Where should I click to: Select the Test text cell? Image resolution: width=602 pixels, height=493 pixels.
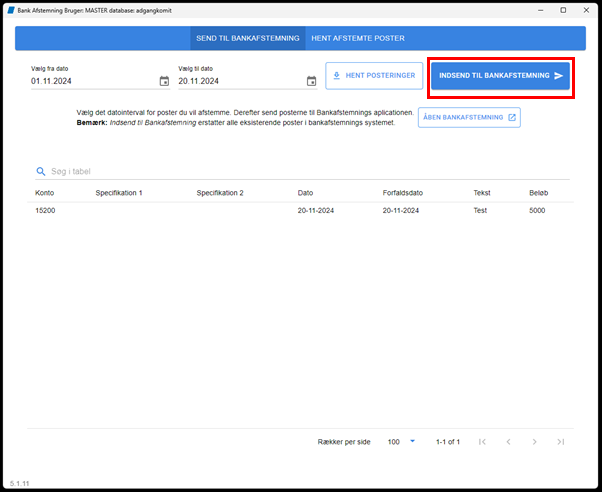(480, 210)
